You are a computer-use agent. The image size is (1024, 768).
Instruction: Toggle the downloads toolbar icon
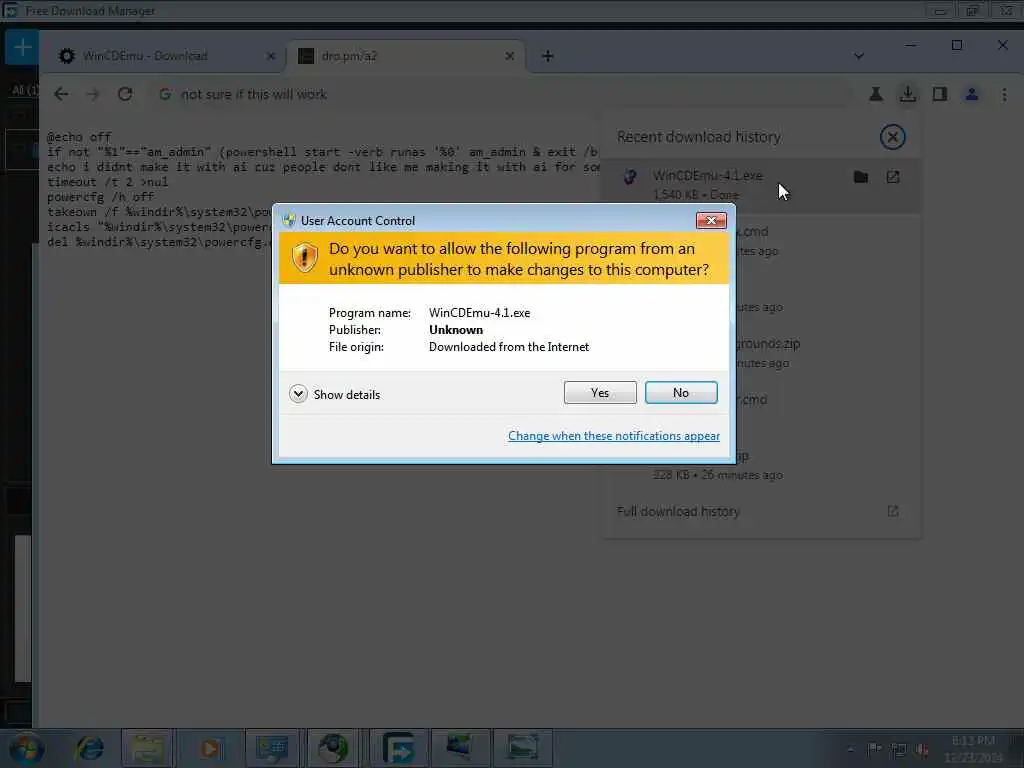[x=908, y=94]
